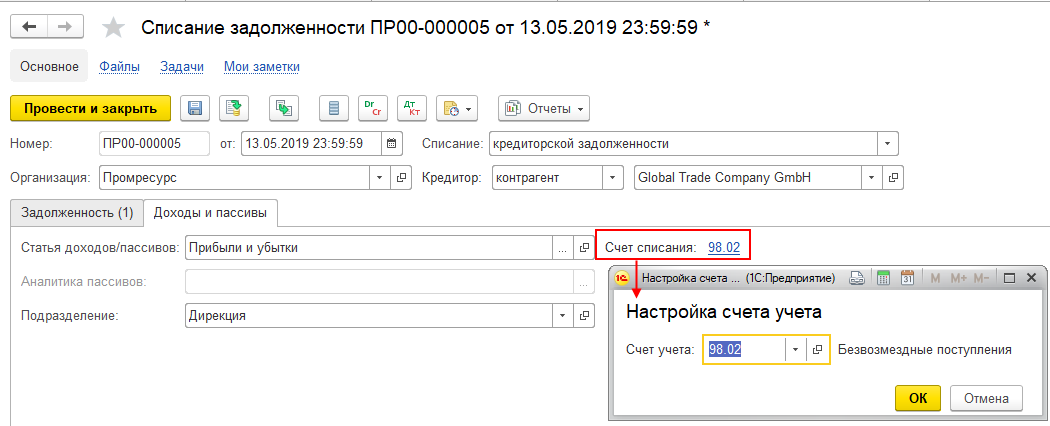Click the Dr/Cr entries icon

pos(373,108)
